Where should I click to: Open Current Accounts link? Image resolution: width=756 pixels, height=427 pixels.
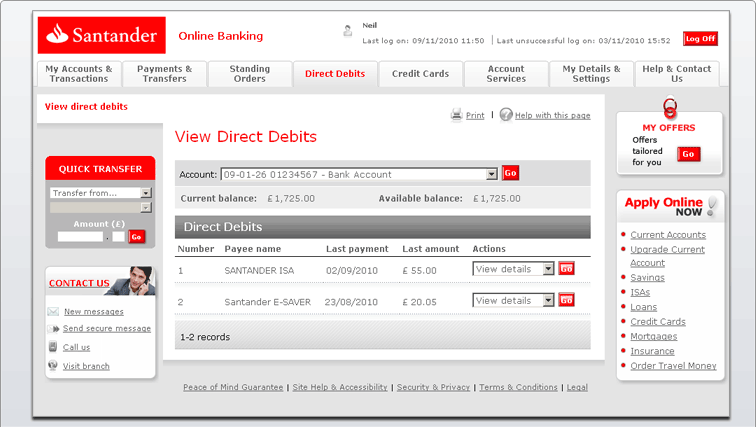pyautogui.click(x=668, y=235)
